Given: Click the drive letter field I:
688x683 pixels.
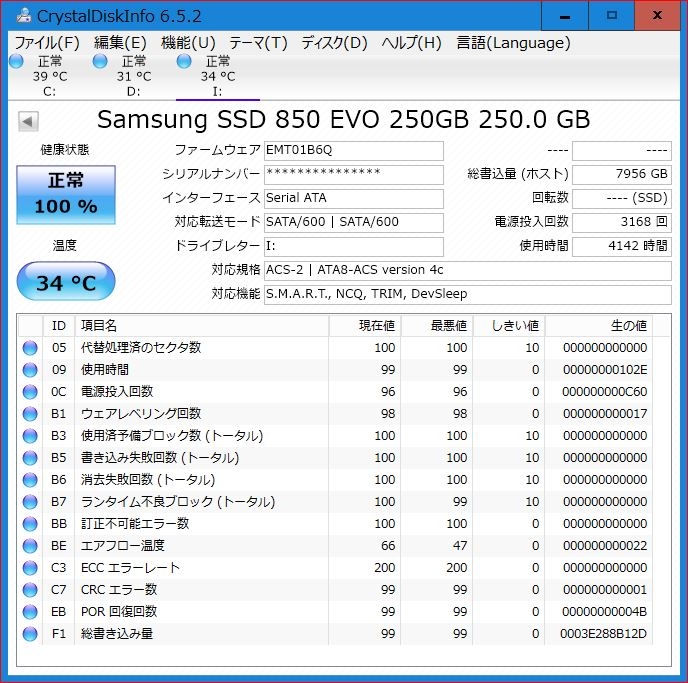Looking at the screenshot, I should coord(354,246).
